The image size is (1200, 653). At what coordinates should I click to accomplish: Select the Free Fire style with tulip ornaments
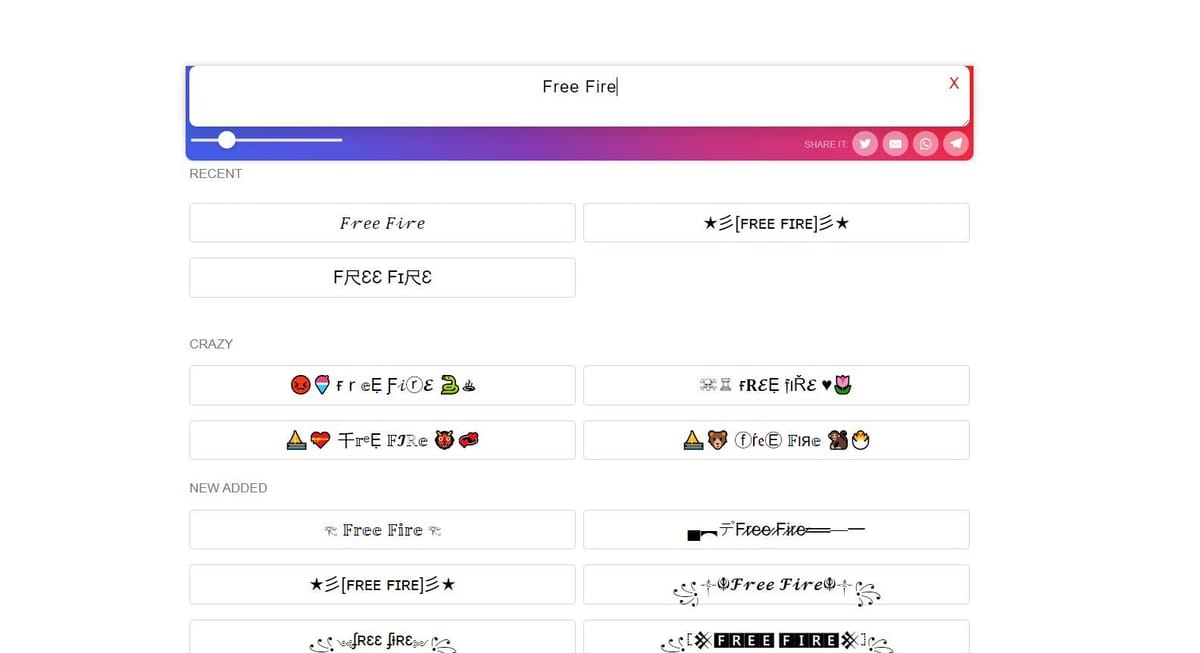382,529
